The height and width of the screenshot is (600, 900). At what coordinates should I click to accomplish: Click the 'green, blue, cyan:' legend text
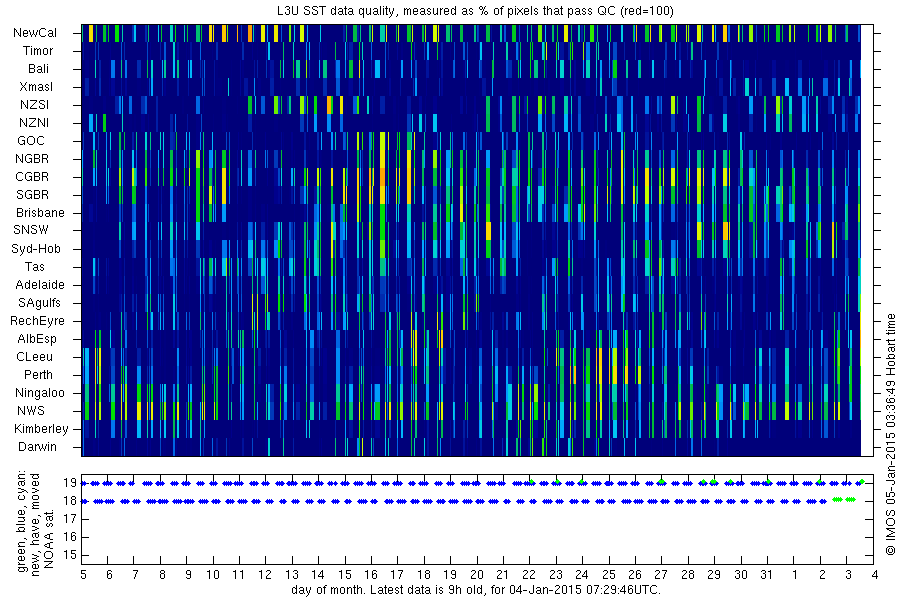tap(22, 521)
